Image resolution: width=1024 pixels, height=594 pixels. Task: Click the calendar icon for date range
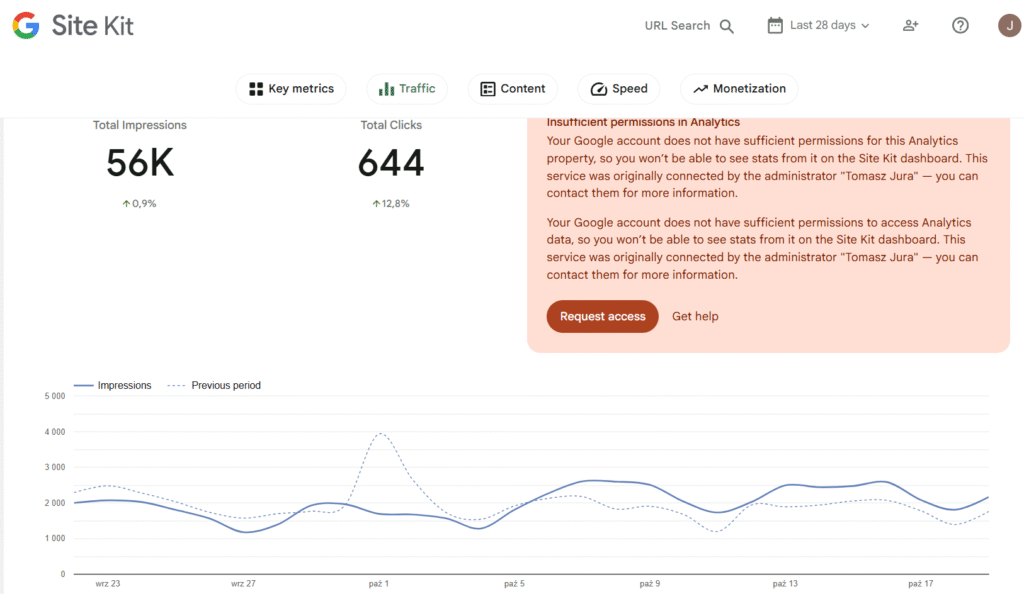point(775,26)
